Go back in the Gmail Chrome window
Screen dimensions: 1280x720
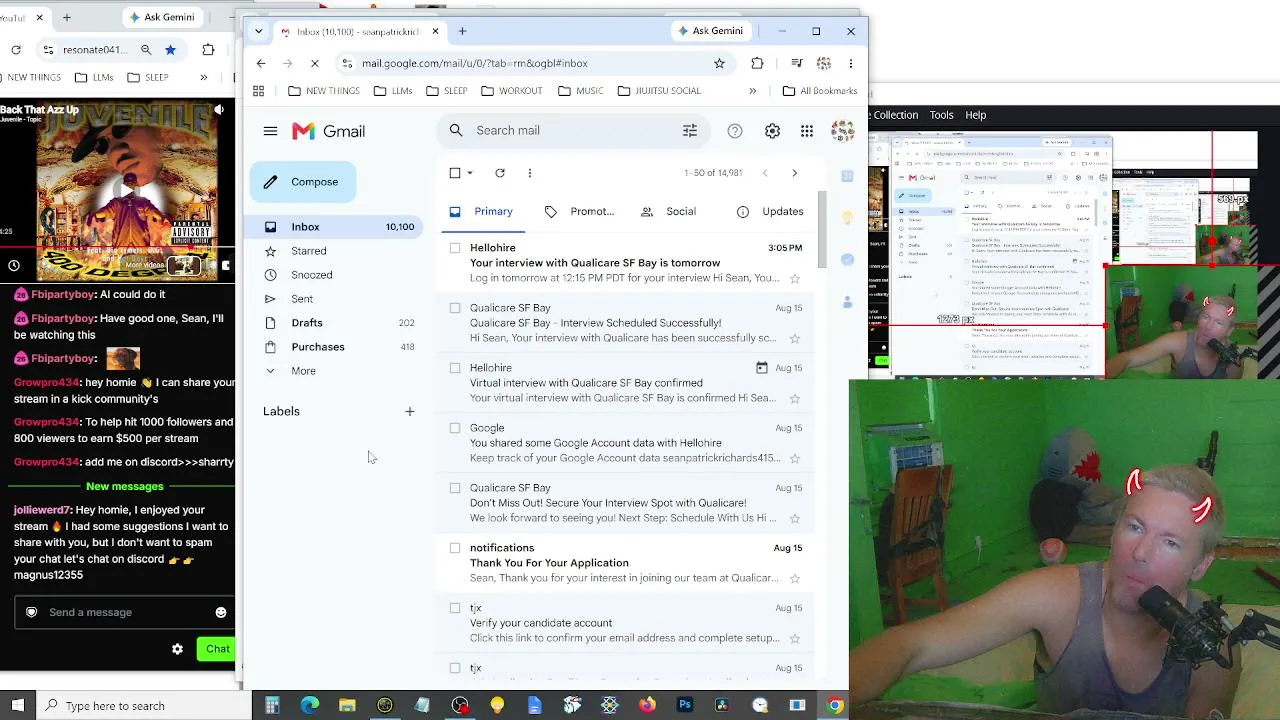(261, 63)
